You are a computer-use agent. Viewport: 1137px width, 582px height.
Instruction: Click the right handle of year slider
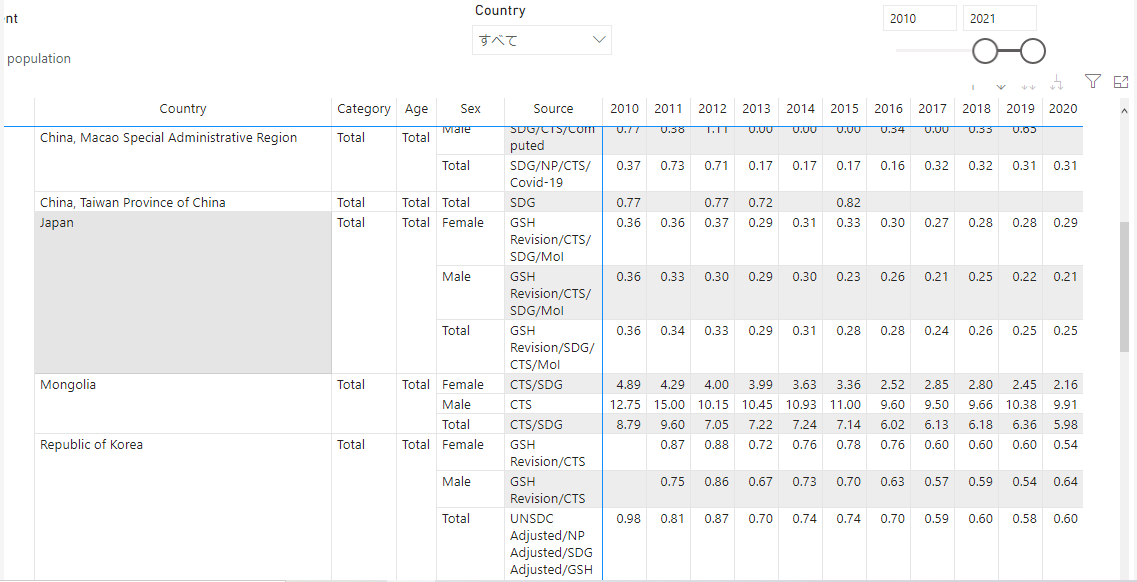[1033, 50]
